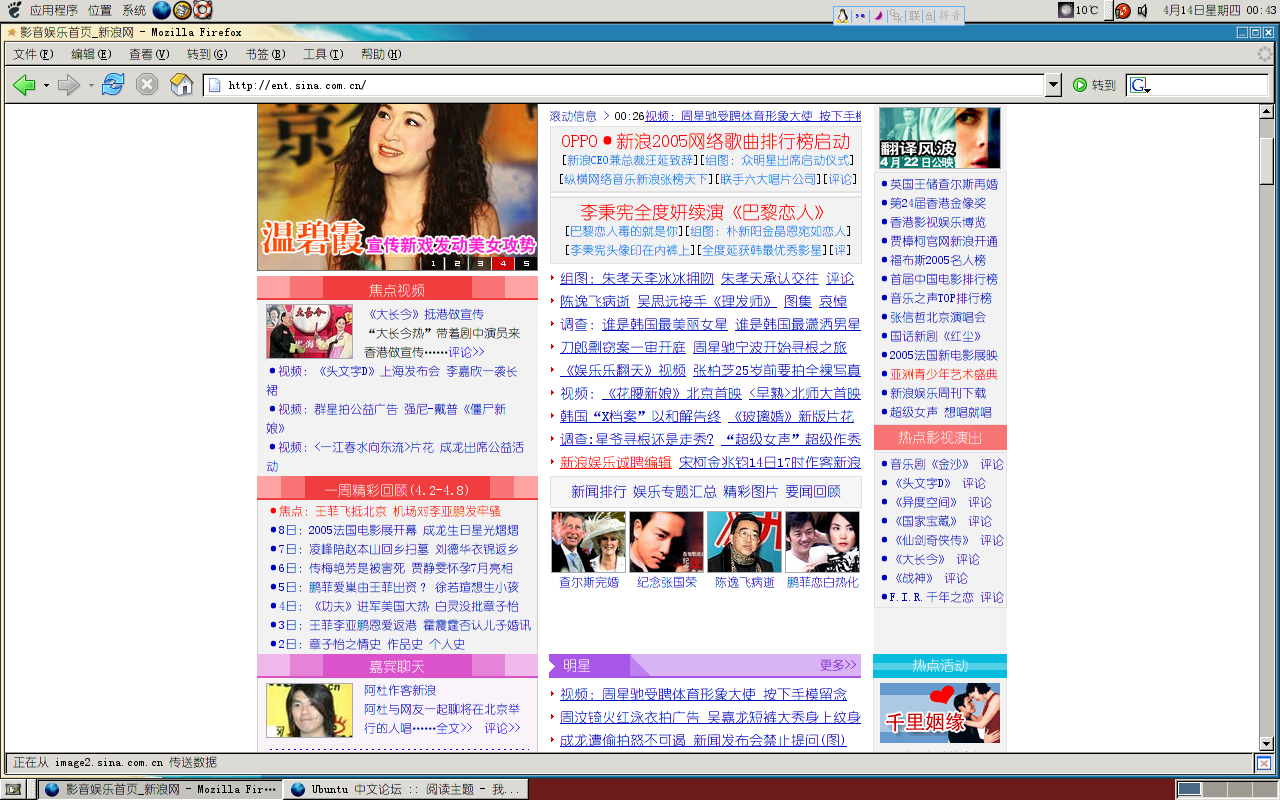Screen dimensions: 1280x800
Task: Open the Forward history dropdown arrow
Action: [x=90, y=85]
